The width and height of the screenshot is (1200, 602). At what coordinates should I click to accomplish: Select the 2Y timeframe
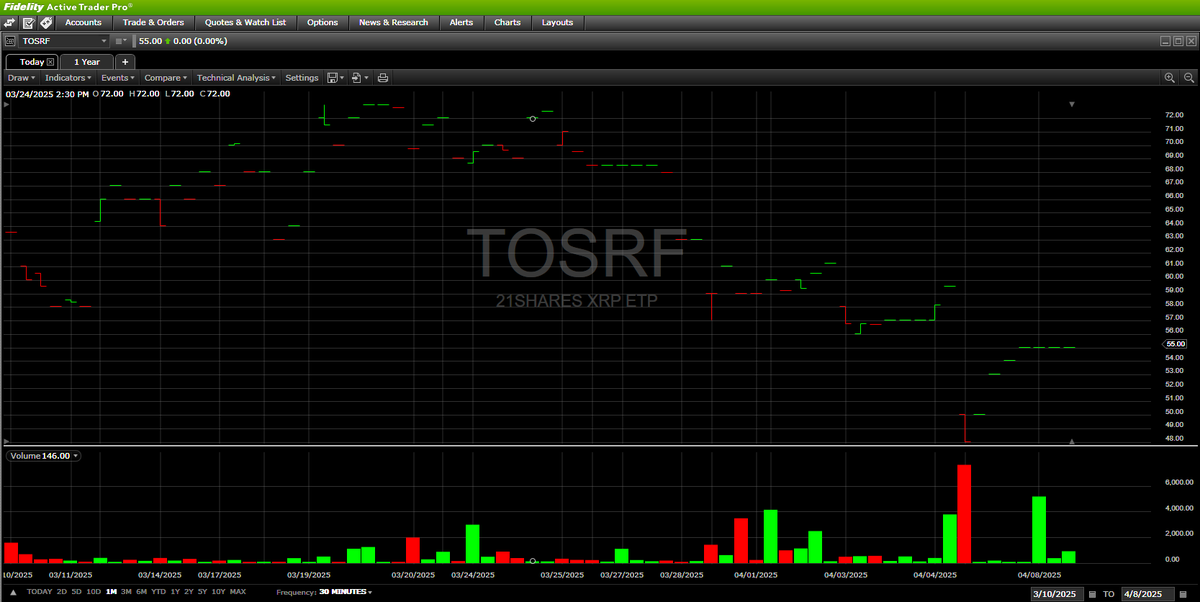point(189,592)
